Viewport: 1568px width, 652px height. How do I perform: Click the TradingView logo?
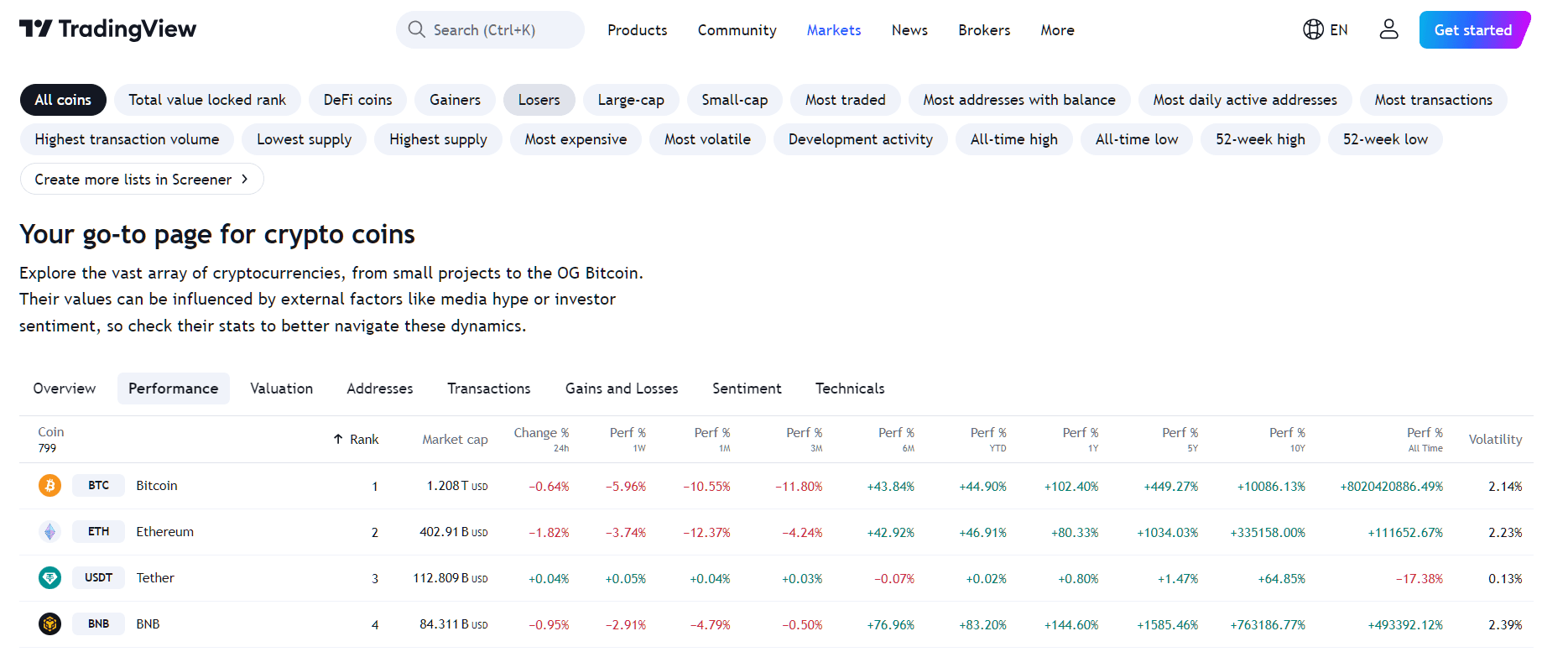107,29
